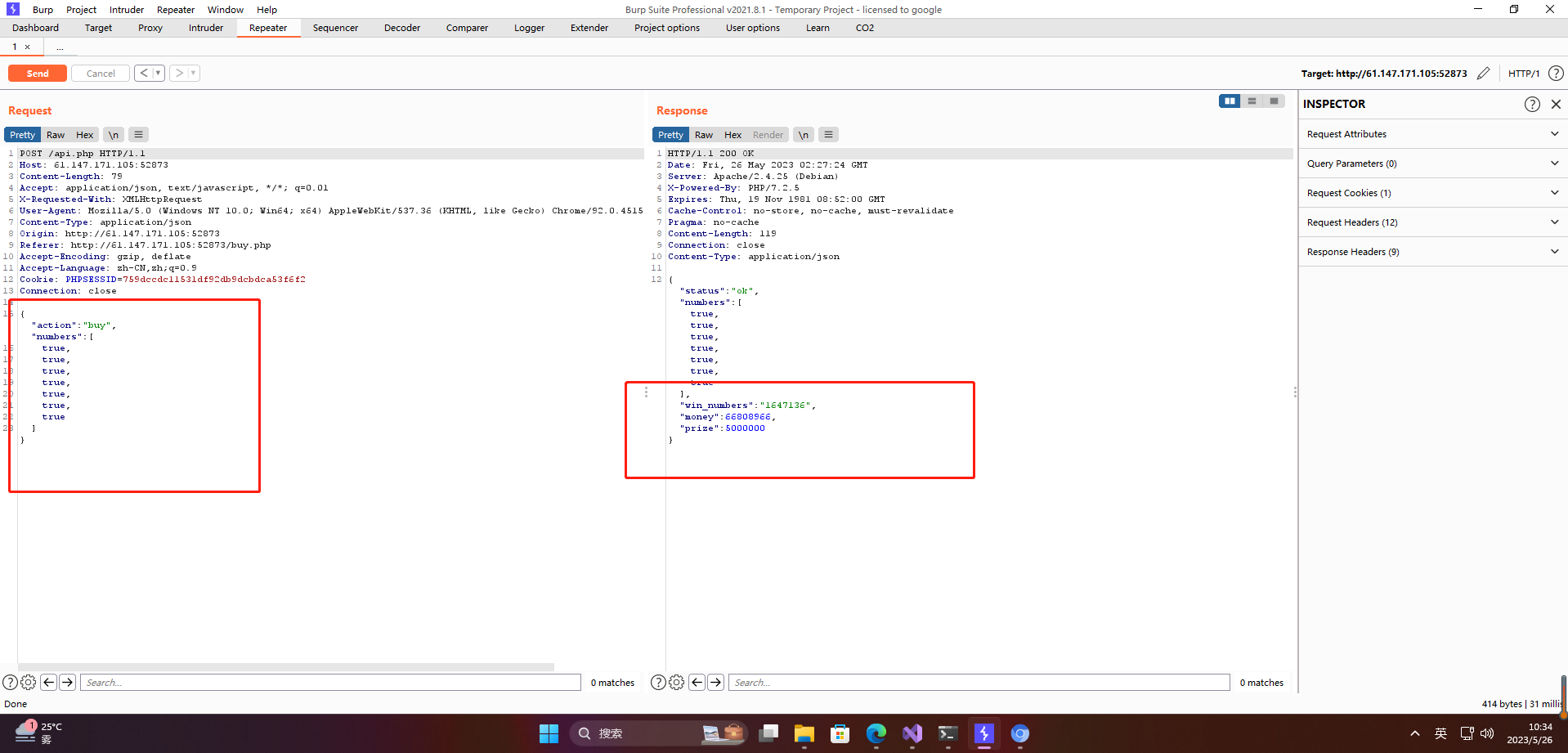Select Request Pretty view
Viewport: 1568px width, 753px height.
coord(23,135)
